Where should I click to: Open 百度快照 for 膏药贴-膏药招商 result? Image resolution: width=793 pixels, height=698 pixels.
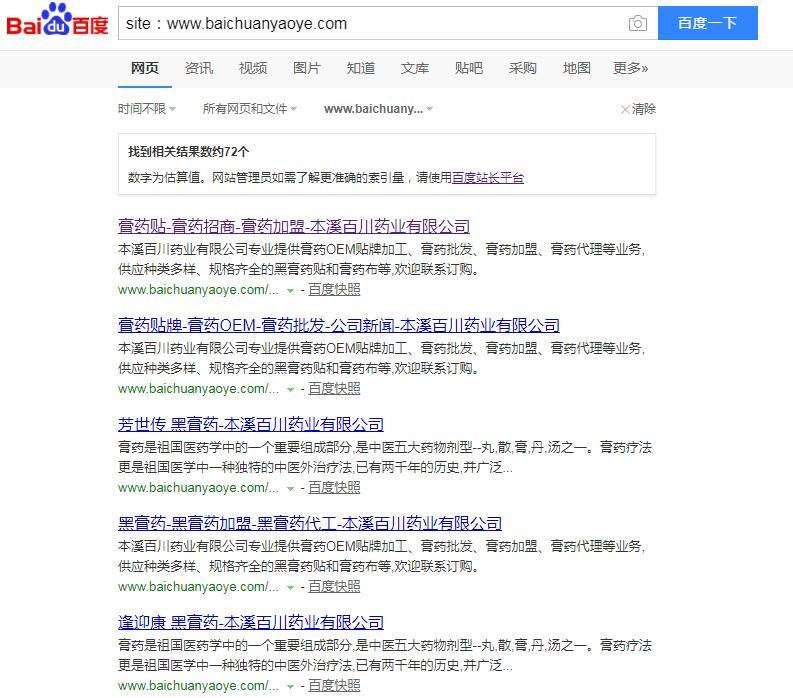[334, 290]
